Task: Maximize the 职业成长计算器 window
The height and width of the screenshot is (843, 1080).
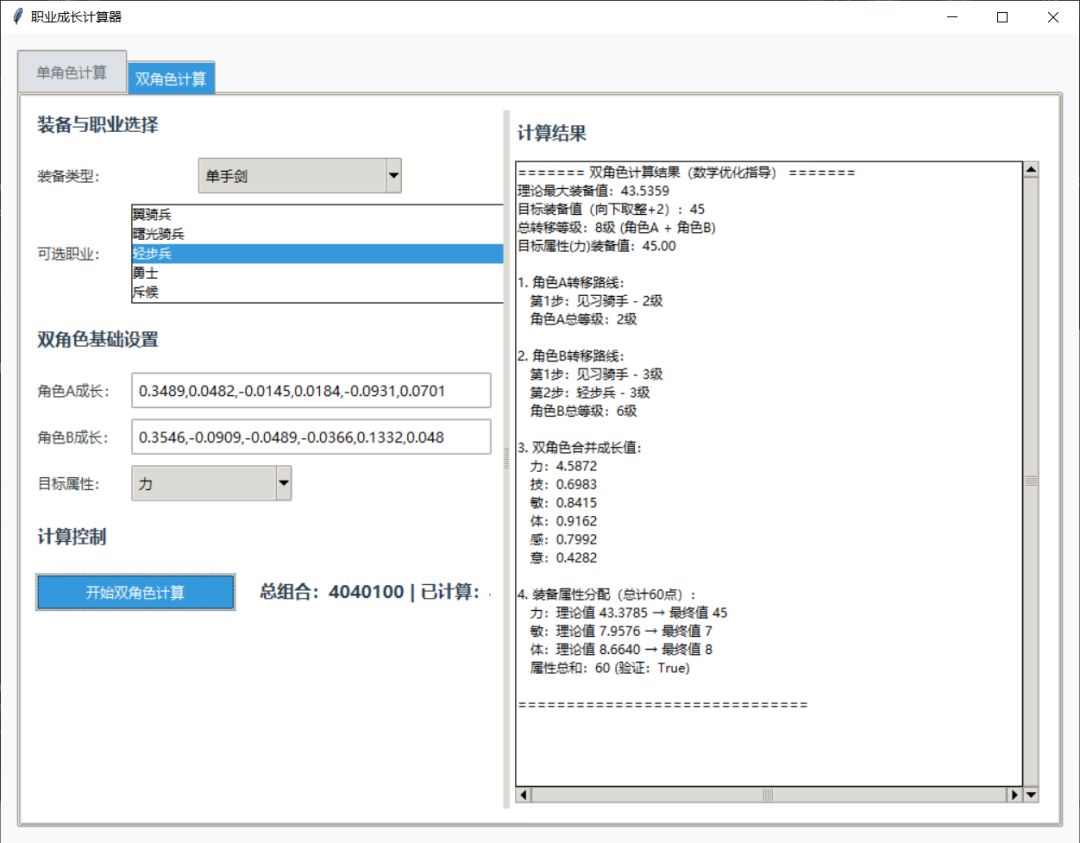Action: click(1002, 17)
